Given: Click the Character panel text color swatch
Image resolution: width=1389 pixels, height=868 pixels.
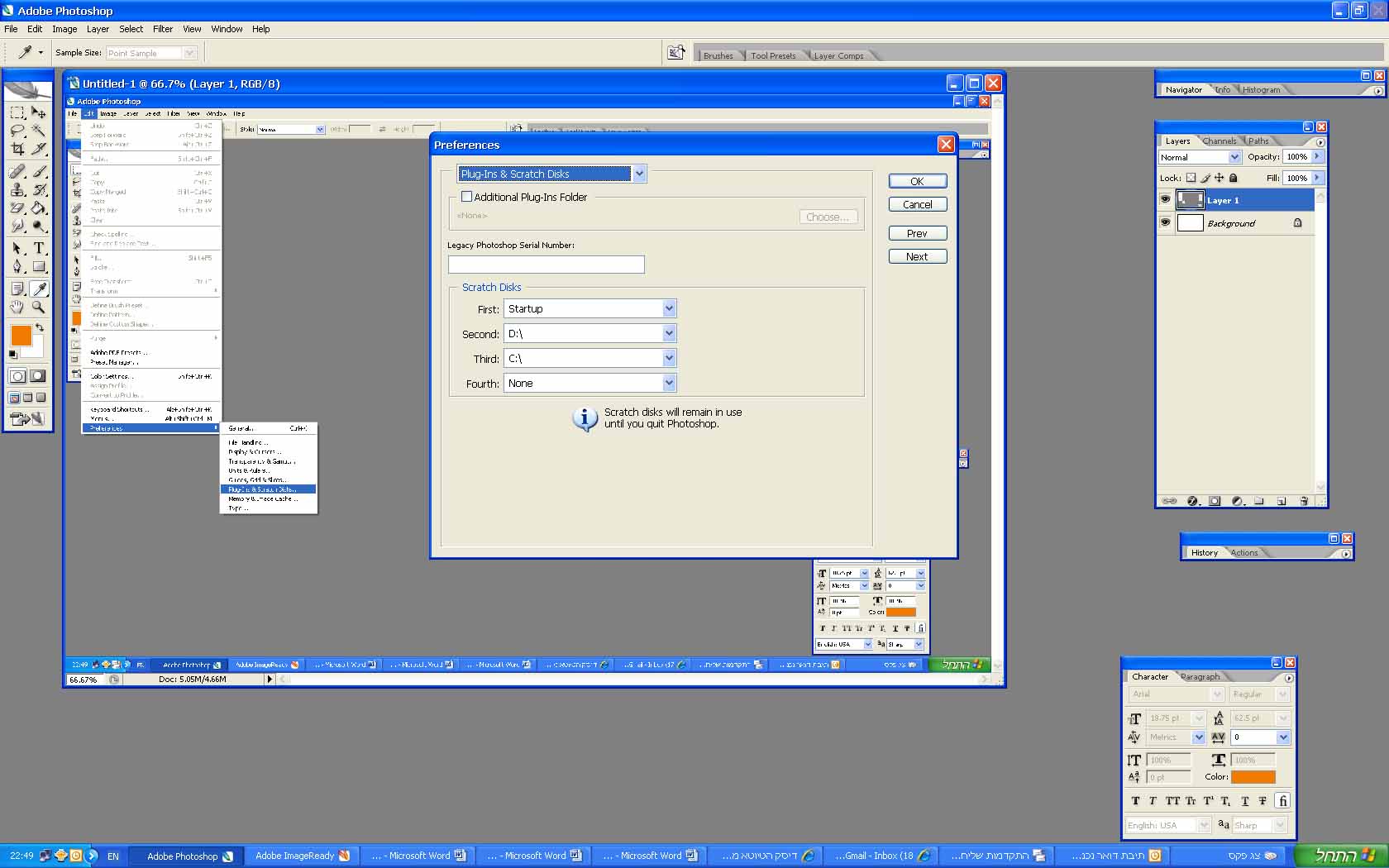Looking at the screenshot, I should pyautogui.click(x=1253, y=777).
